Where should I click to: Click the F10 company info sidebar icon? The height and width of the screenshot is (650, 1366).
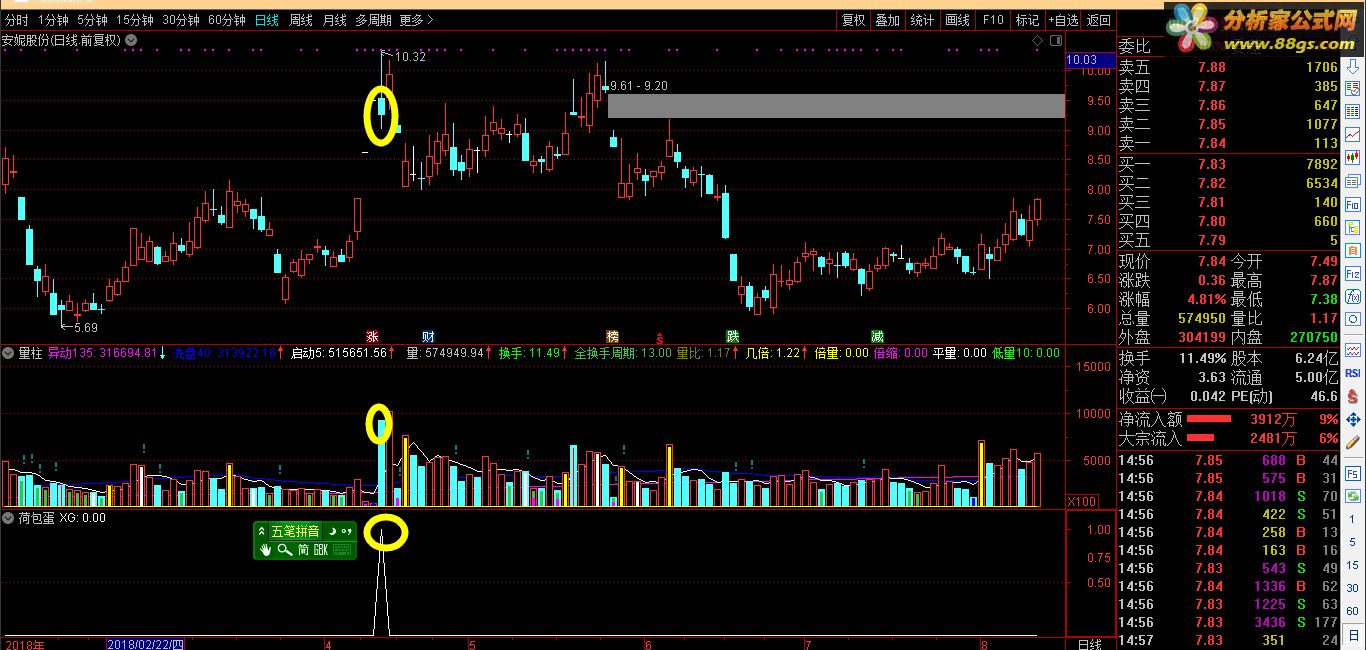point(1353,204)
